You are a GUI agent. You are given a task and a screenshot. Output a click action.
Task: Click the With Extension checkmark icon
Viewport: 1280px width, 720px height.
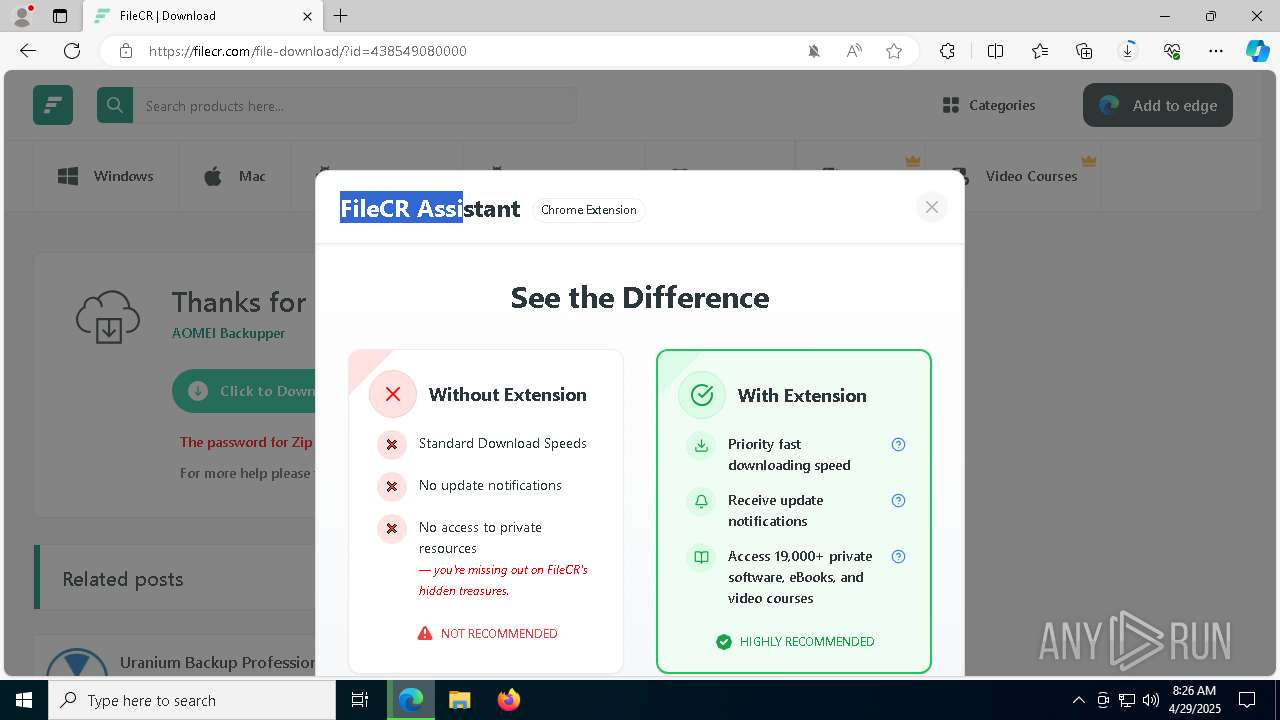(702, 395)
